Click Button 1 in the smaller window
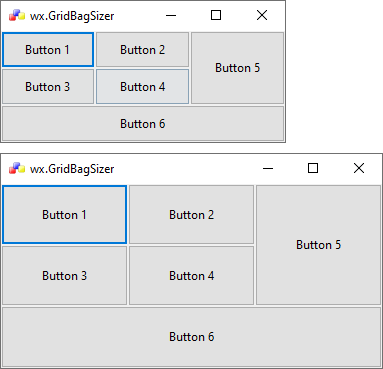The width and height of the screenshot is (383, 369). pyautogui.click(x=48, y=50)
